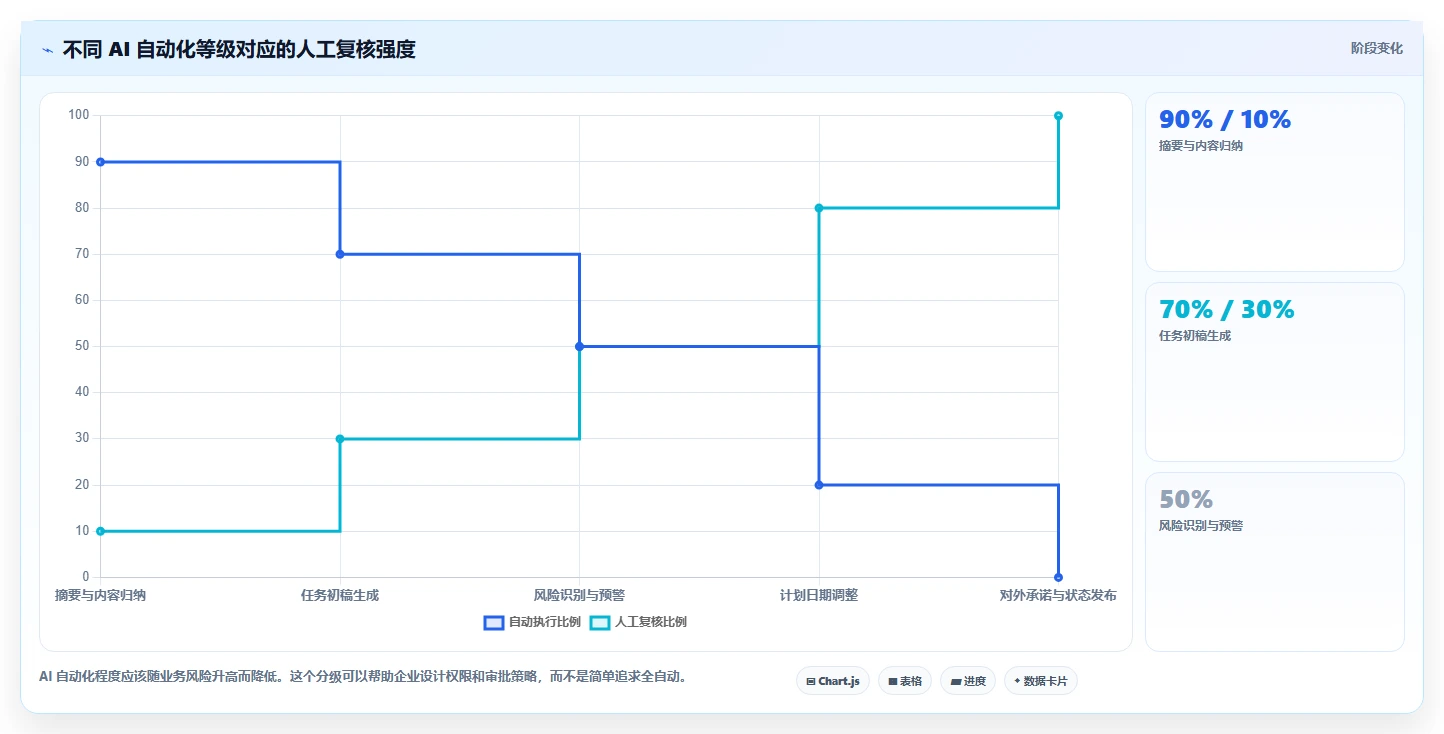Click the y-axis label 60
1444x734 pixels.
82,300
